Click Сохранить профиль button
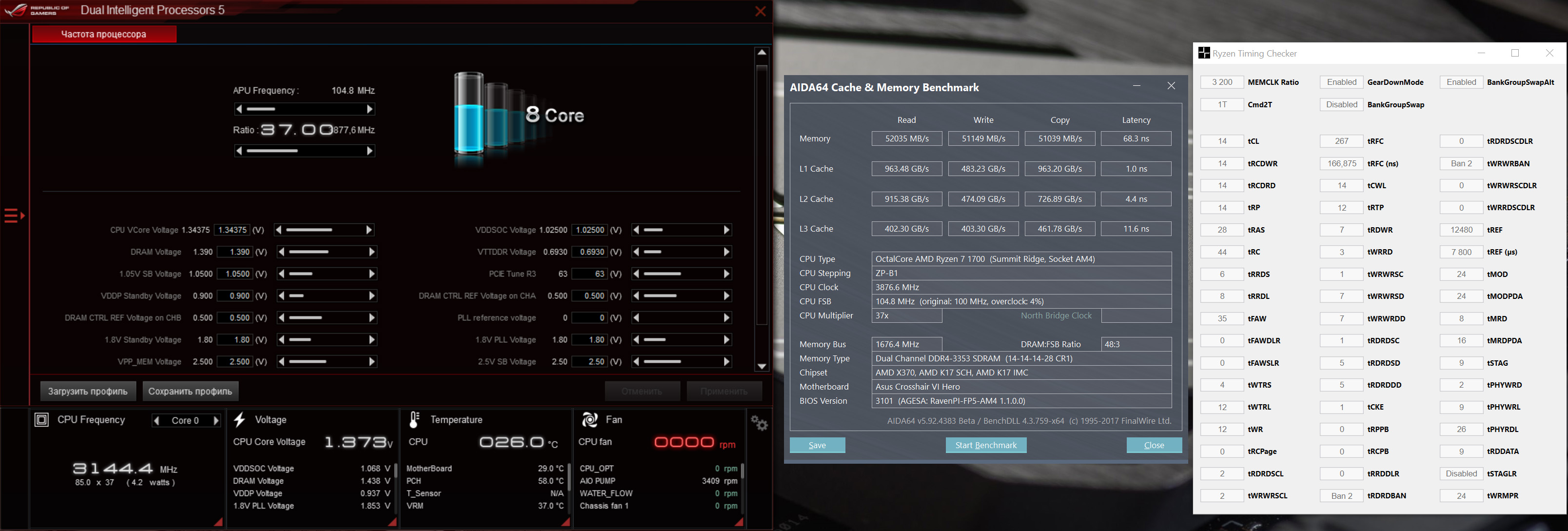 tap(190, 391)
